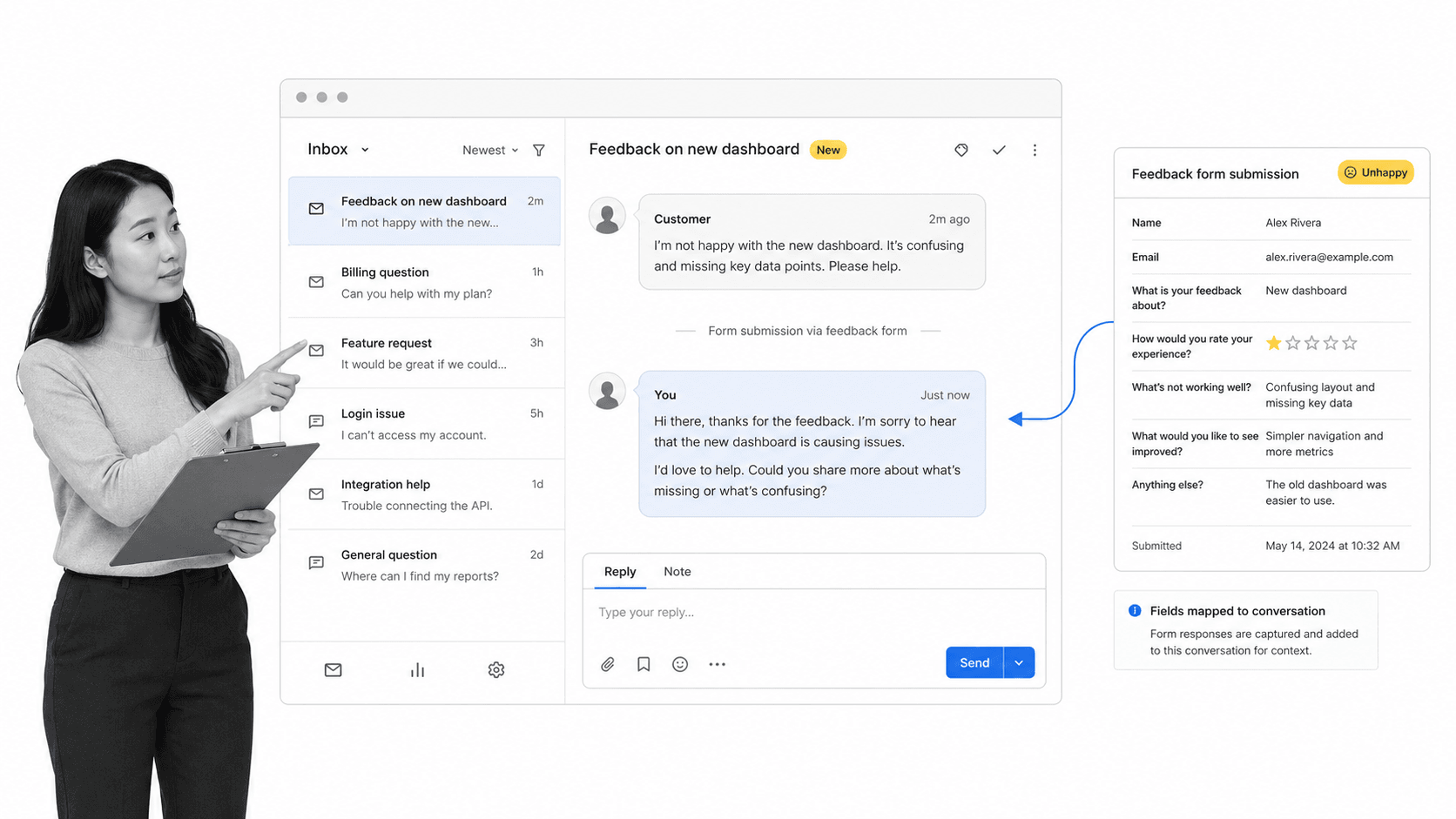Click the Customer avatar icon

click(607, 216)
